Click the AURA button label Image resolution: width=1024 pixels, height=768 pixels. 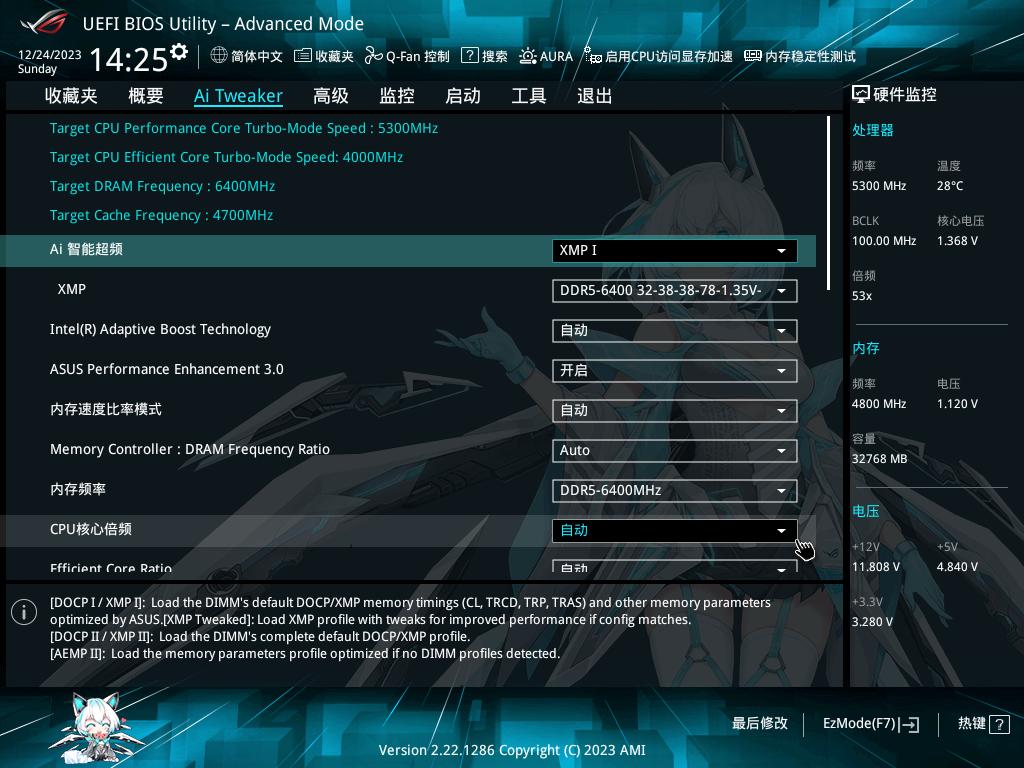tap(556, 56)
